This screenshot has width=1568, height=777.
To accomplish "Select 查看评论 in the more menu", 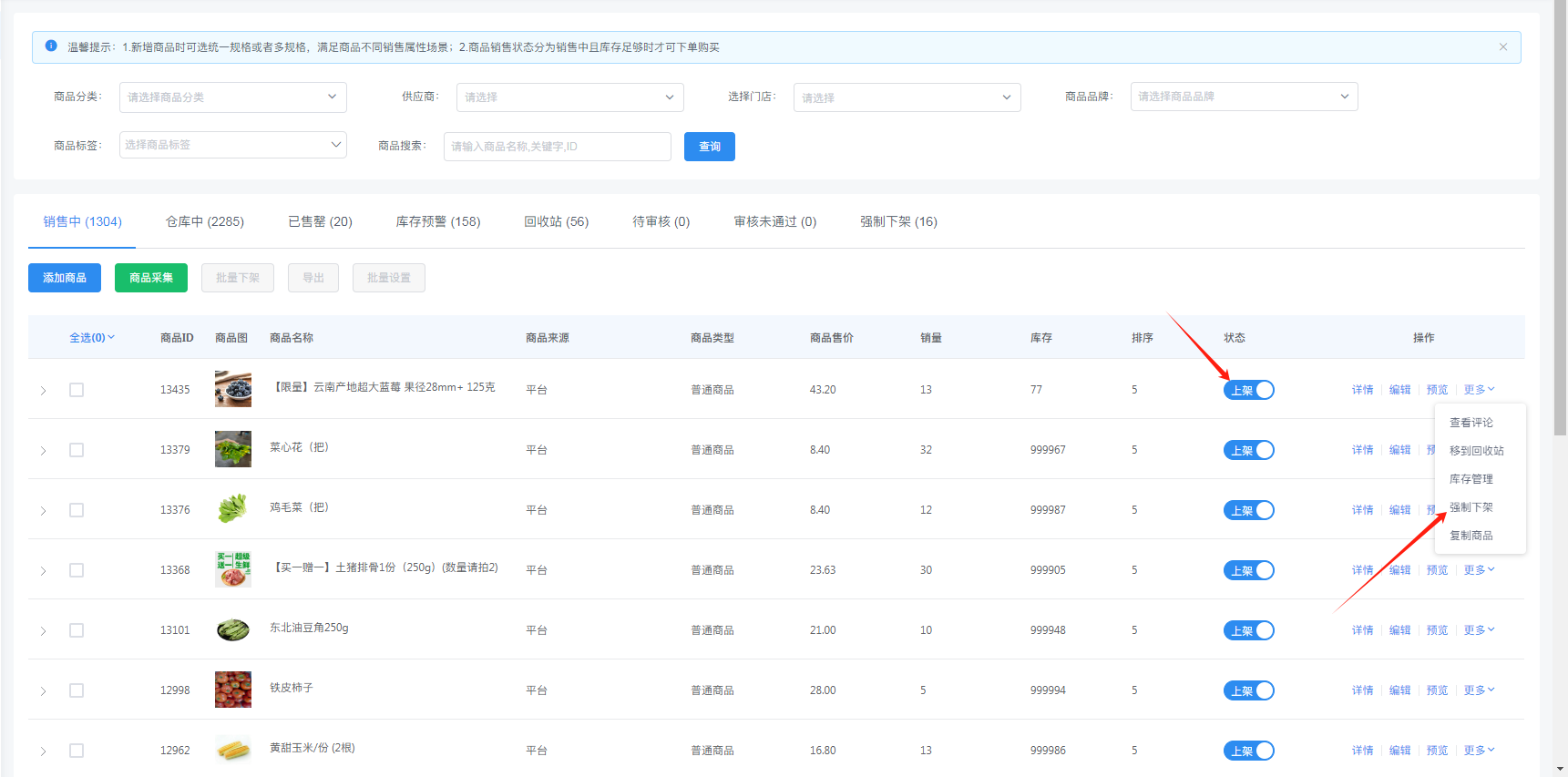I will [1471, 423].
